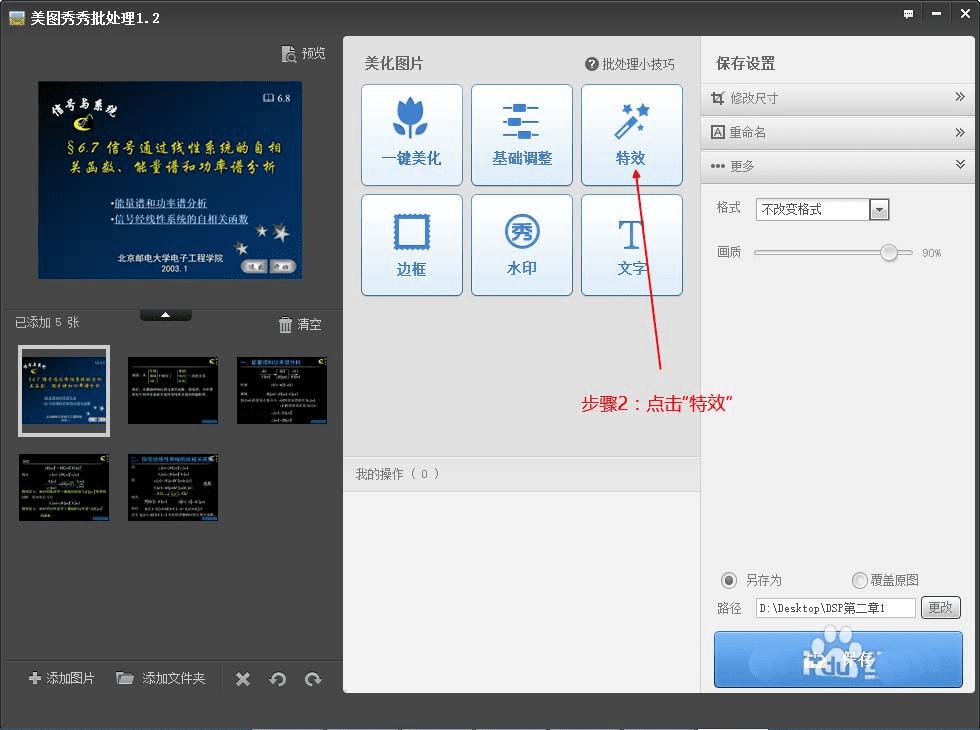Close the 美图秀秀批处理 window
Viewport: 980px width, 730px height.
pyautogui.click(x=965, y=14)
